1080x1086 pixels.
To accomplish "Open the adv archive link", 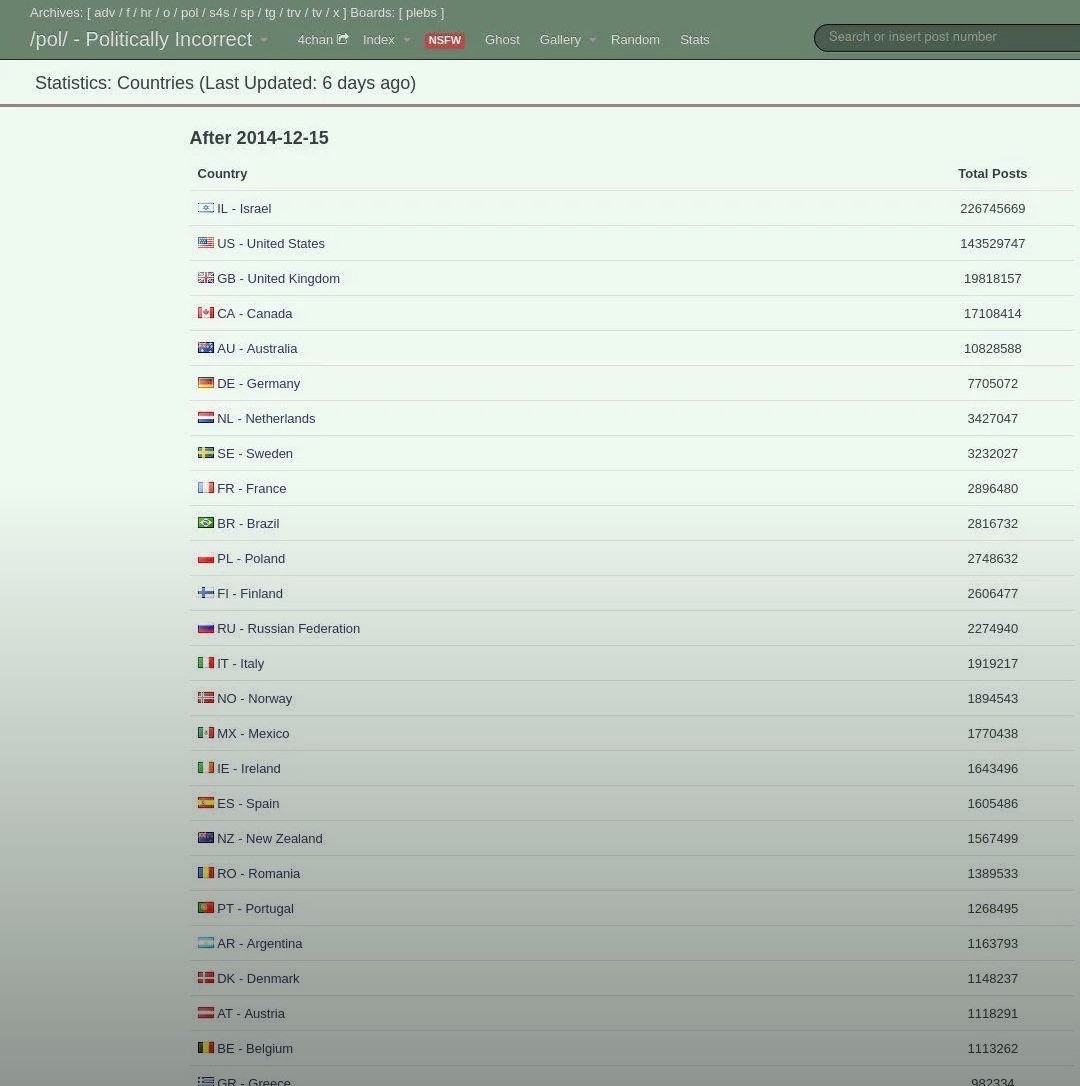I will 105,12.
